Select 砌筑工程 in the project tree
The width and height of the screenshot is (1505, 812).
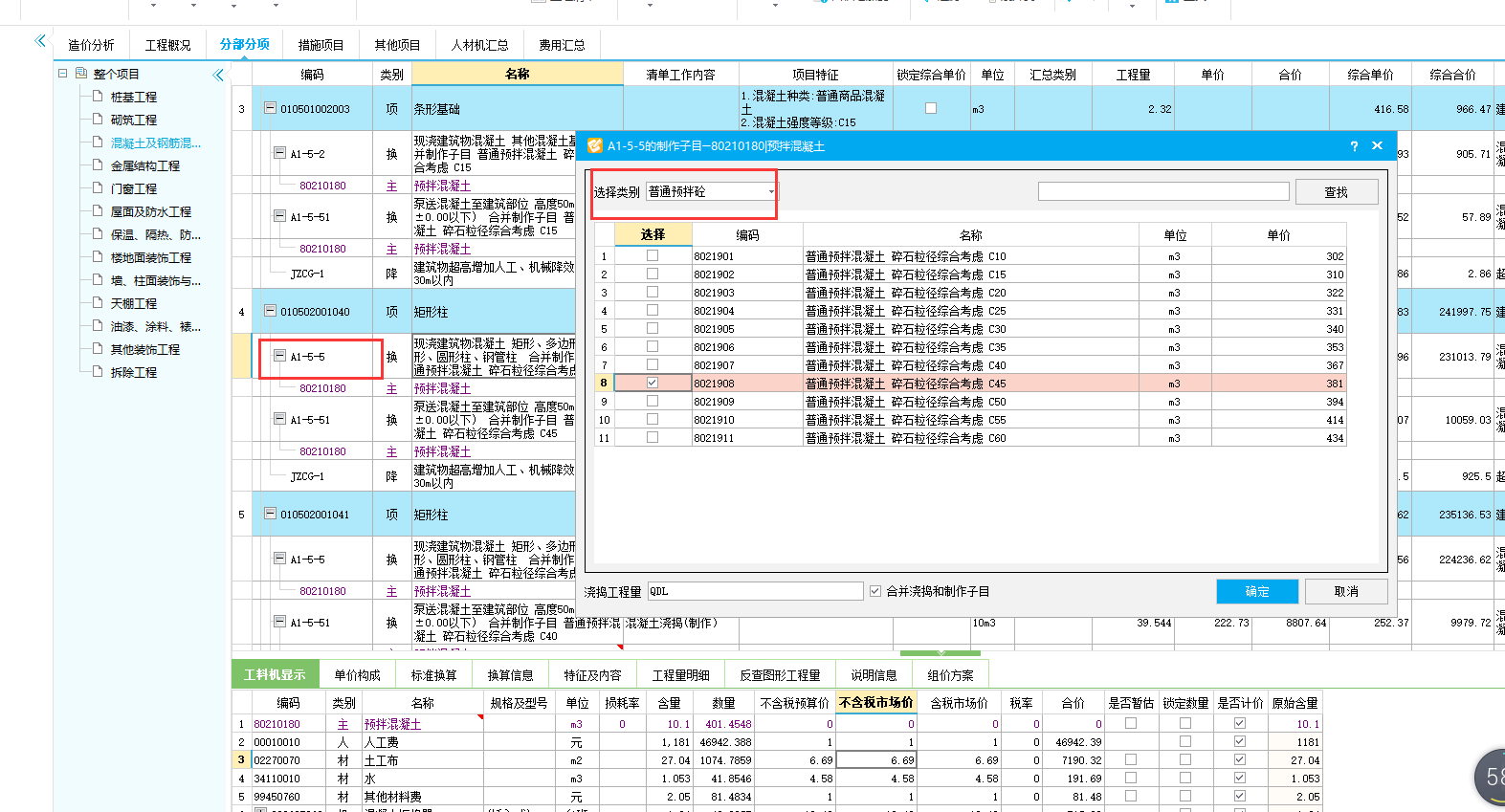pyautogui.click(x=133, y=121)
